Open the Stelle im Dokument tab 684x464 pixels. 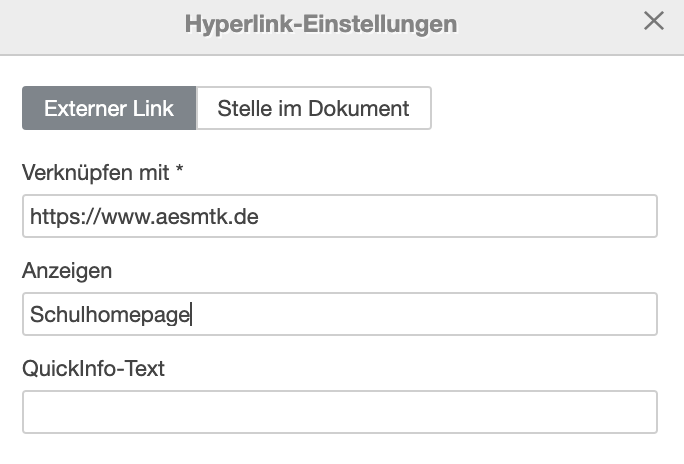pyautogui.click(x=313, y=109)
